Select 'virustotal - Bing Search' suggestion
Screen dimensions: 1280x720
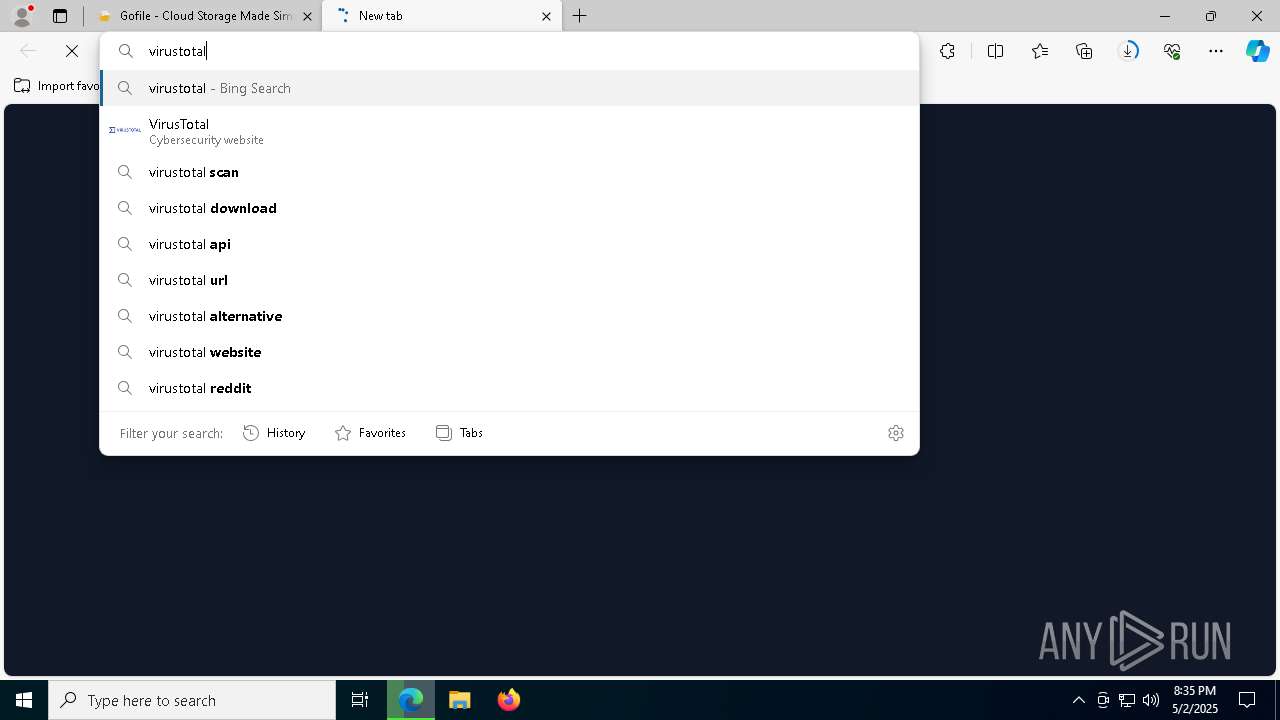pos(509,88)
